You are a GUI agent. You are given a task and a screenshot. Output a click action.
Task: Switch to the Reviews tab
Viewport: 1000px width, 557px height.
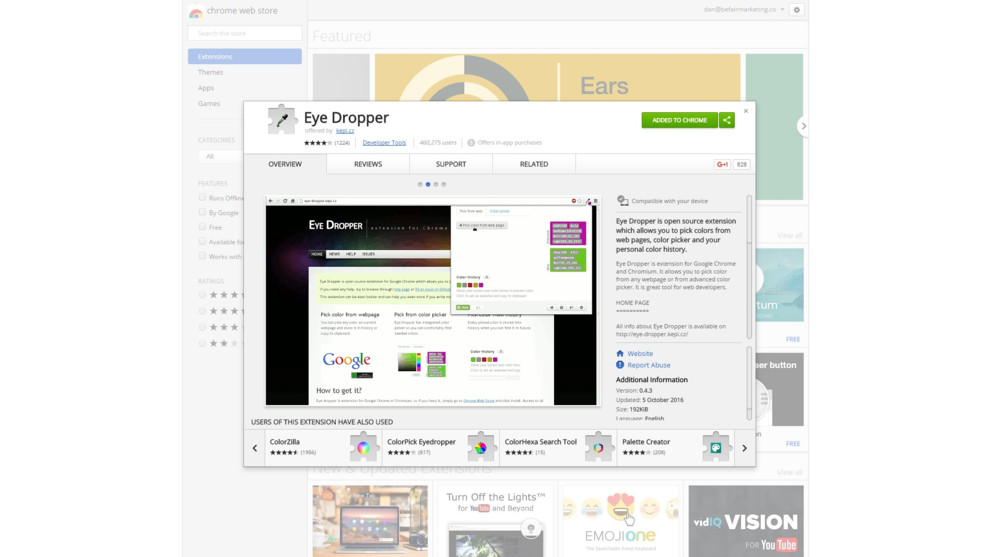pyautogui.click(x=368, y=164)
